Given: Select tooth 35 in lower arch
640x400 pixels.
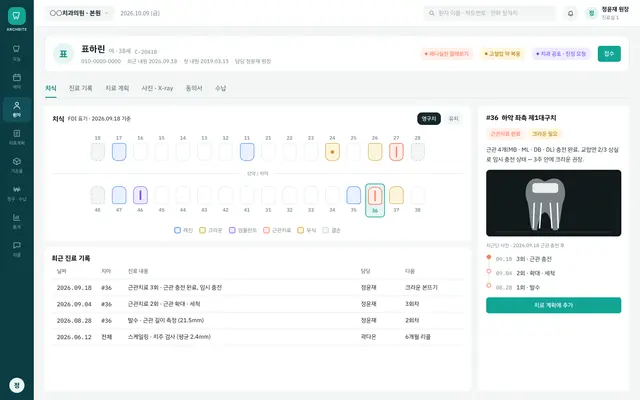Looking at the screenshot, I should tap(353, 195).
